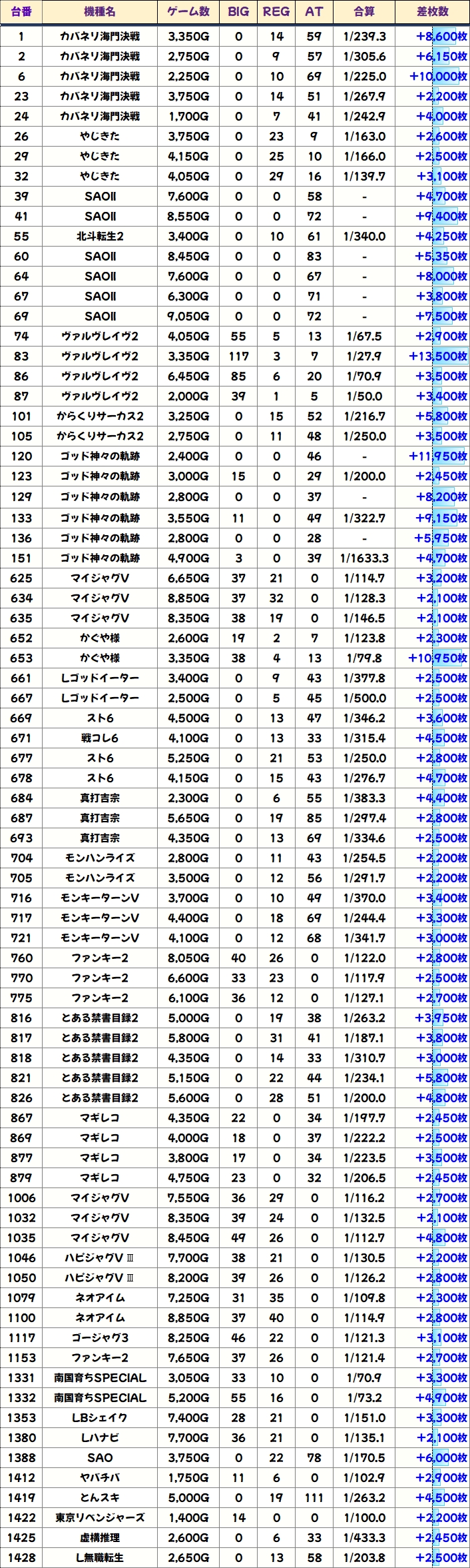Click machine number 1117

point(21,1337)
